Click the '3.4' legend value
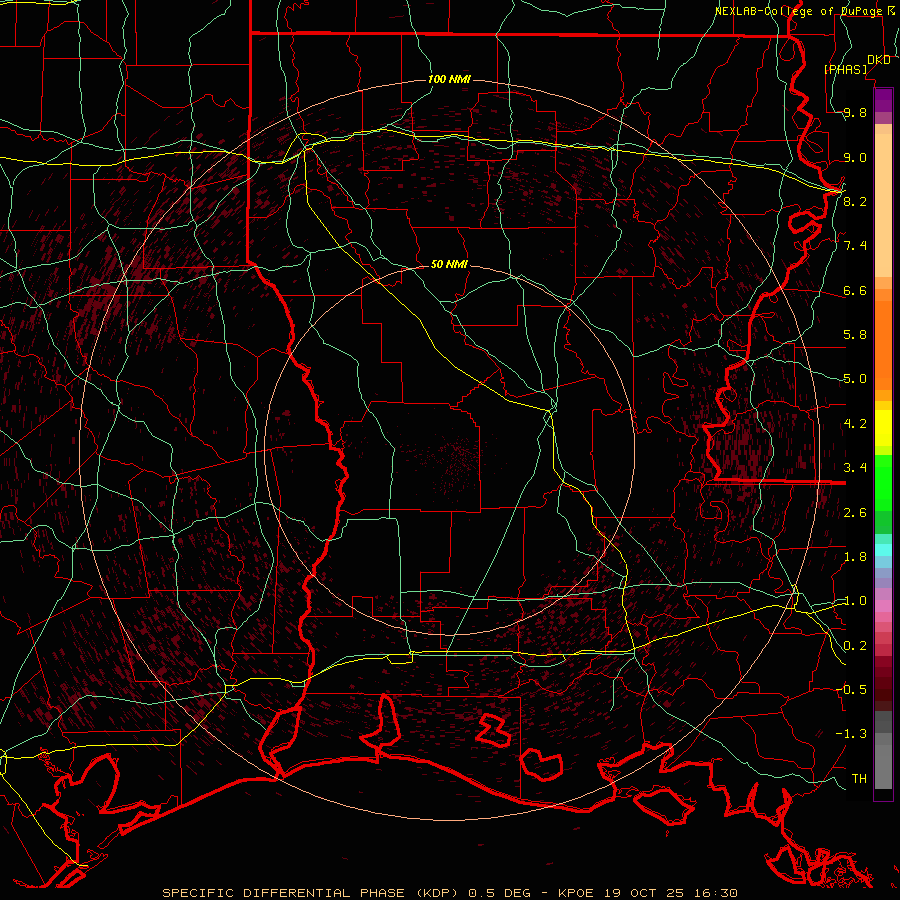 [855, 467]
